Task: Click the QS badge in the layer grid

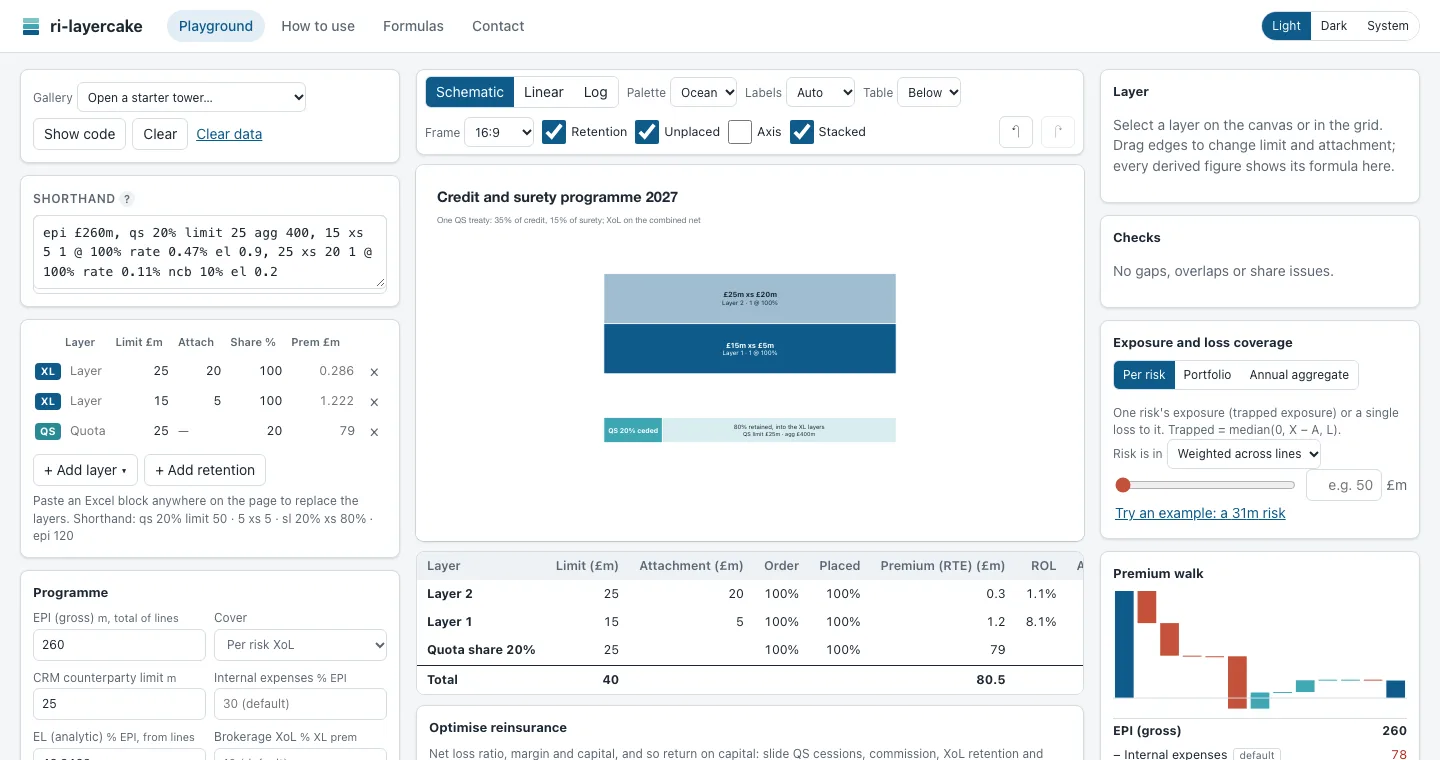Action: [x=48, y=431]
